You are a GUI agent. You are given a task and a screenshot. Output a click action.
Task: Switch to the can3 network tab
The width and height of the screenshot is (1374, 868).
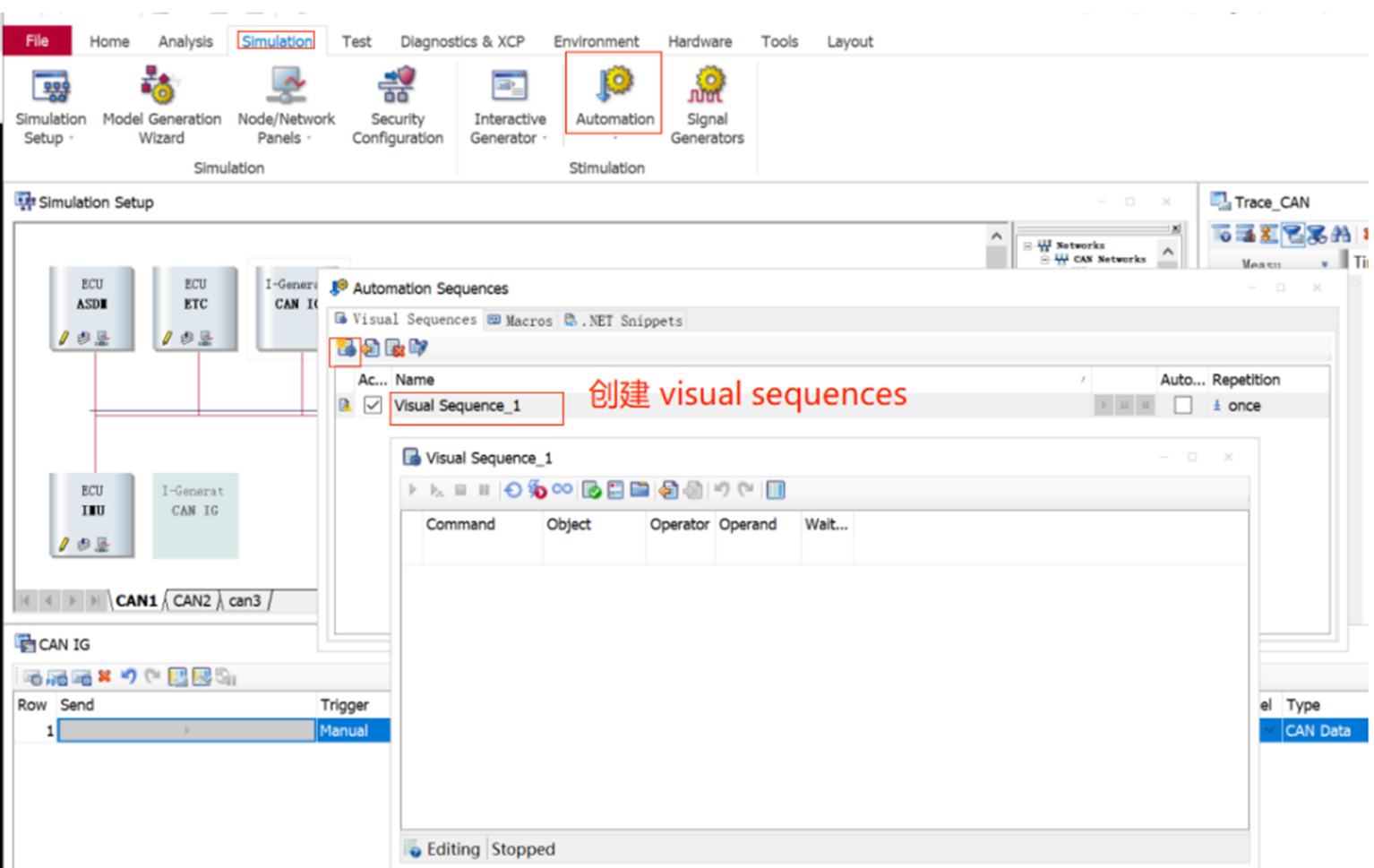click(x=245, y=600)
